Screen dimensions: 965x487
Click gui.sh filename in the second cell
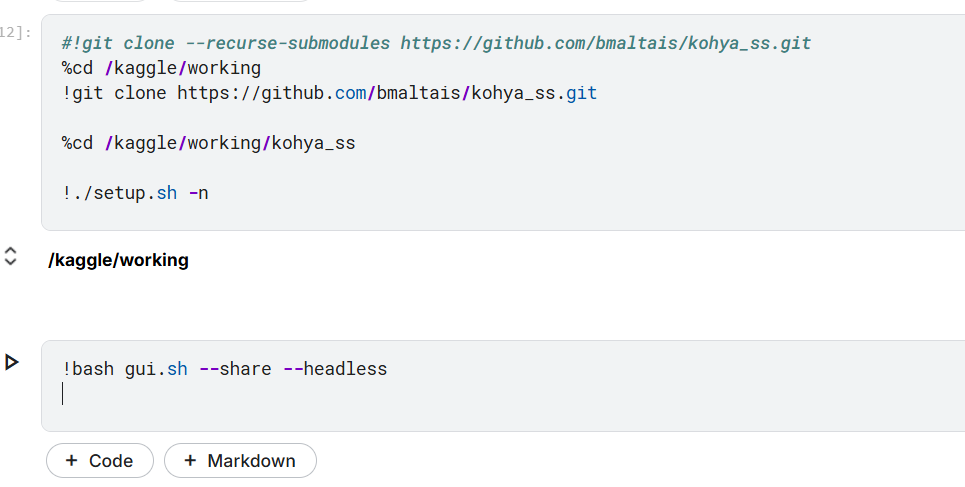[x=156, y=369]
